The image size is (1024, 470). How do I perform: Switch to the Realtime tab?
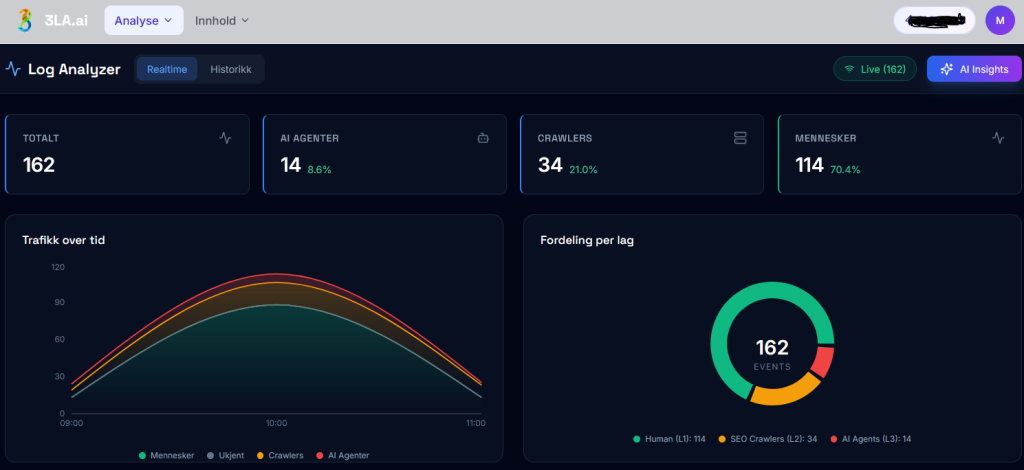point(167,69)
